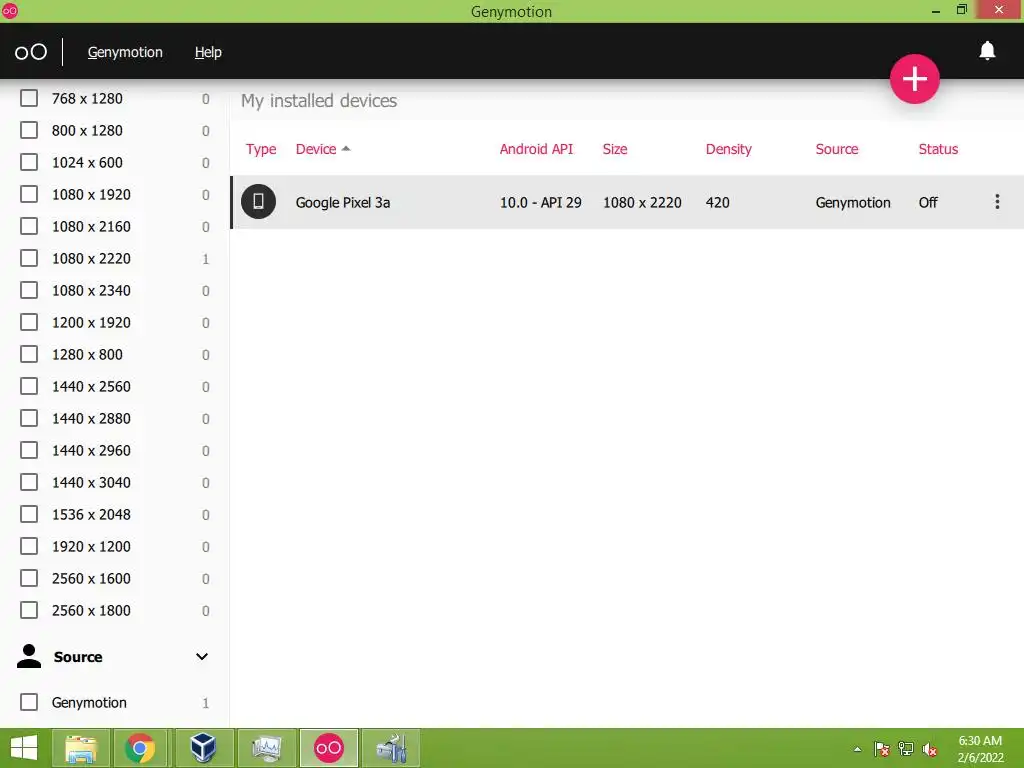1024x768 pixels.
Task: Toggle the 1440 x 3040 checkbox
Action: coord(29,483)
